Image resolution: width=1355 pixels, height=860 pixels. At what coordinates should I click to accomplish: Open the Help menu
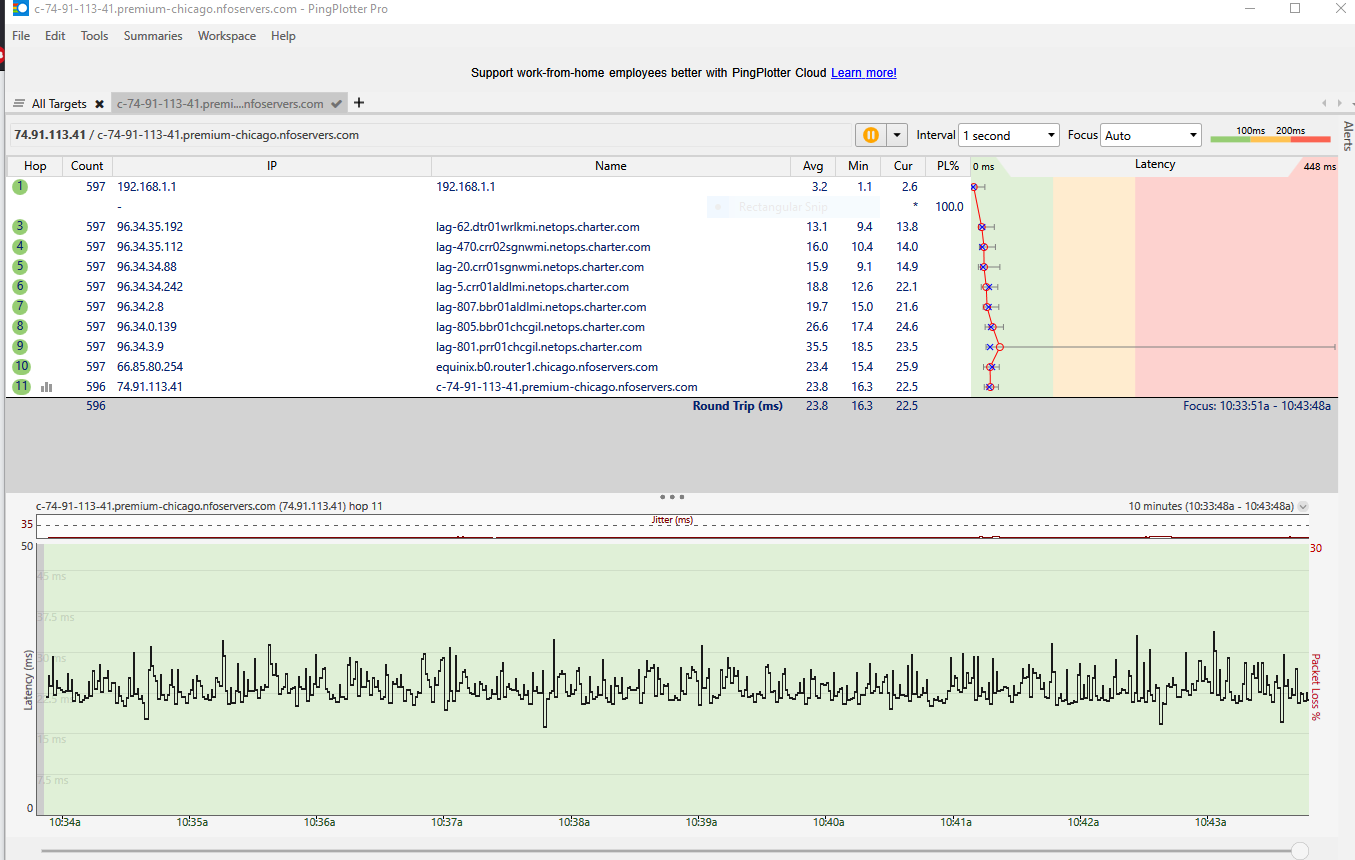click(283, 36)
